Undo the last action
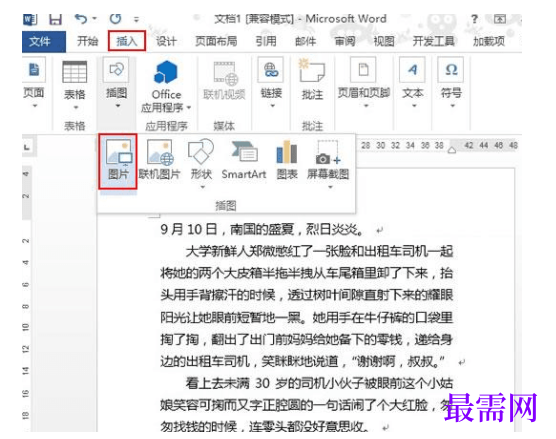556x439 pixels. coord(81,18)
